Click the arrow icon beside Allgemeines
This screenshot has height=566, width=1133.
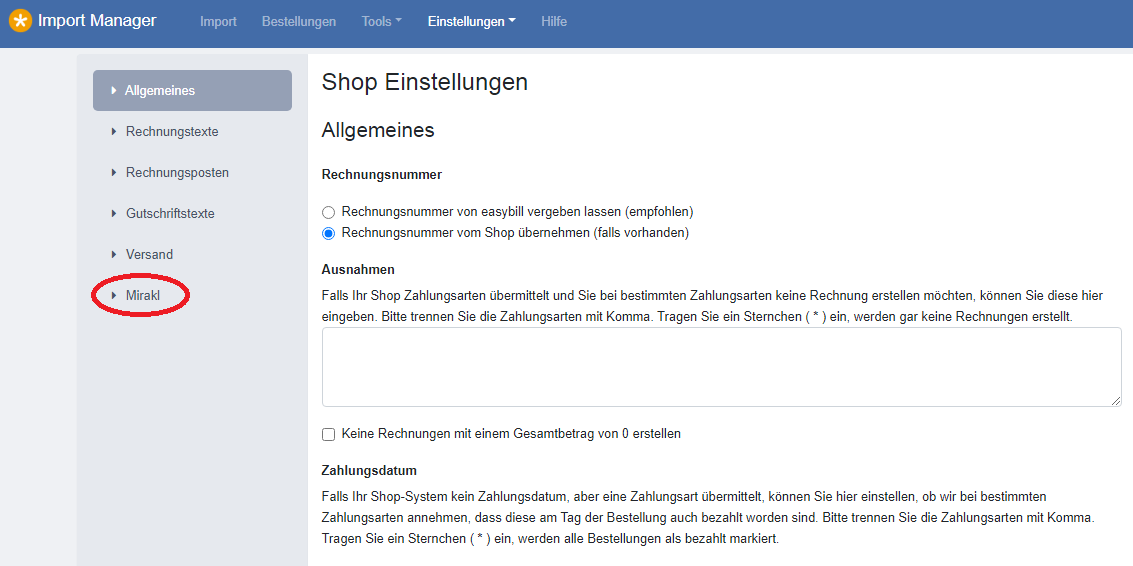[114, 91]
